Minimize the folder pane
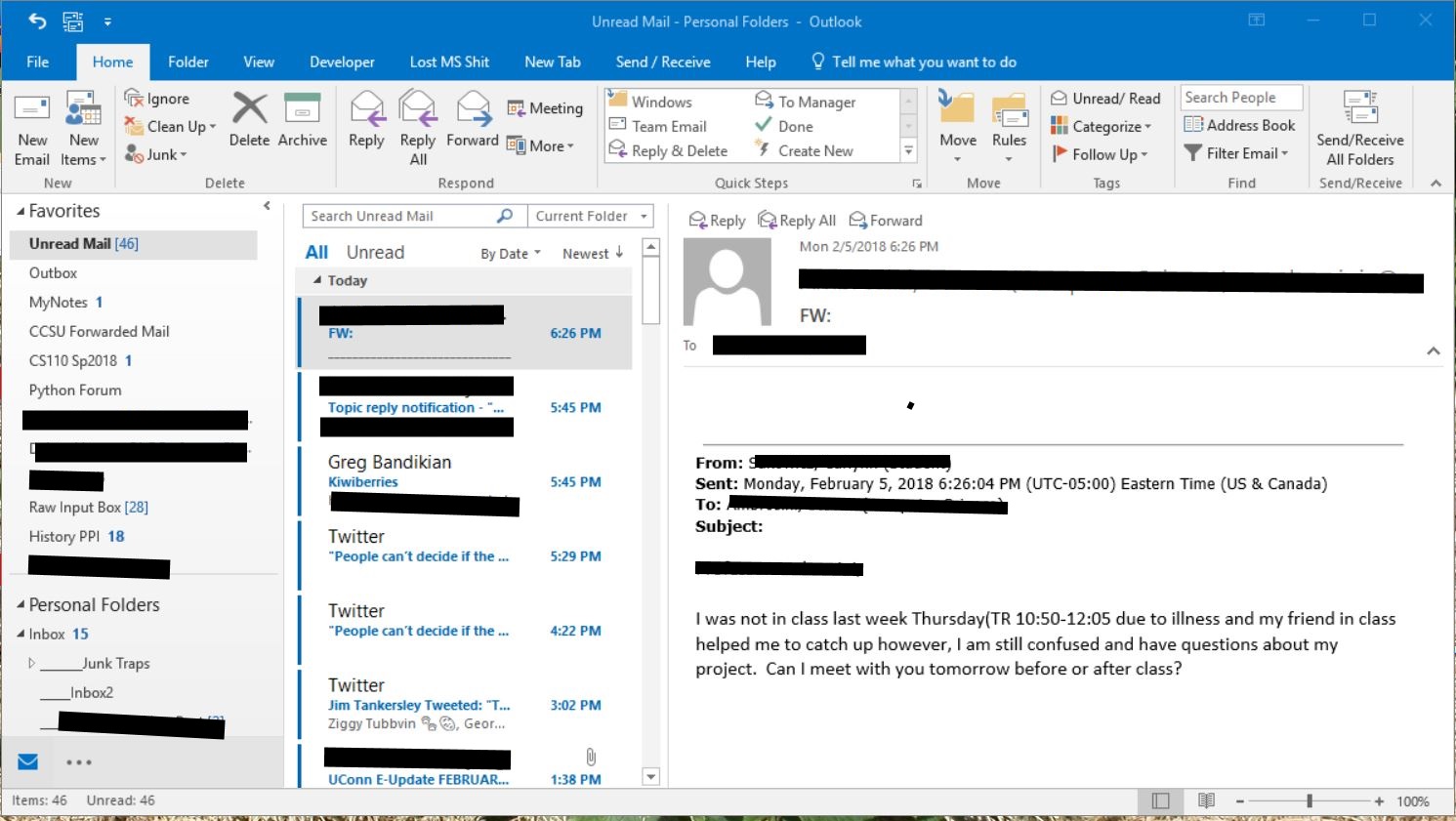The width and height of the screenshot is (1456, 821). point(267,206)
